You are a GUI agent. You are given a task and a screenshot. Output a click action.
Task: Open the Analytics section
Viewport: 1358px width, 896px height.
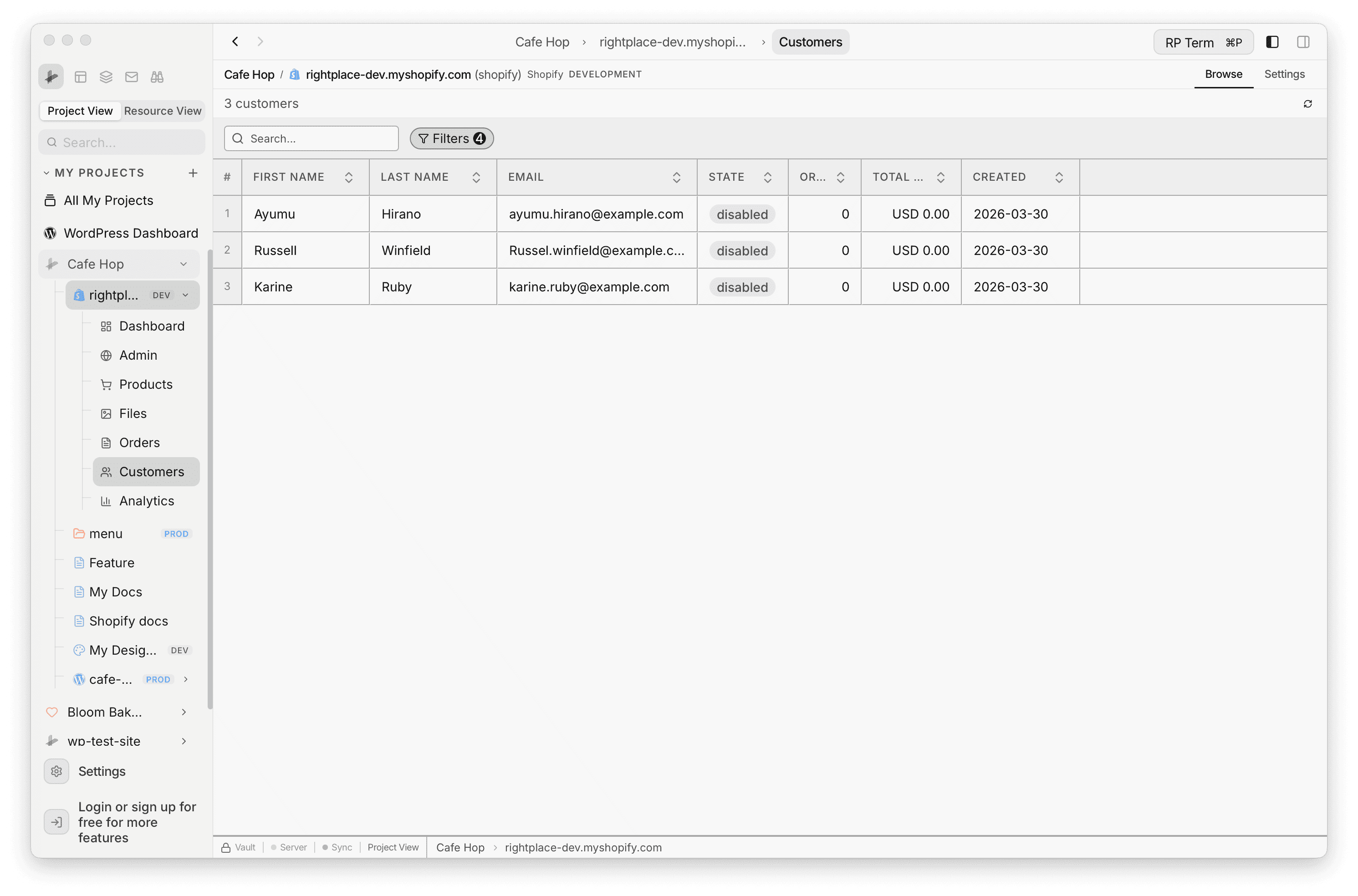click(x=146, y=500)
